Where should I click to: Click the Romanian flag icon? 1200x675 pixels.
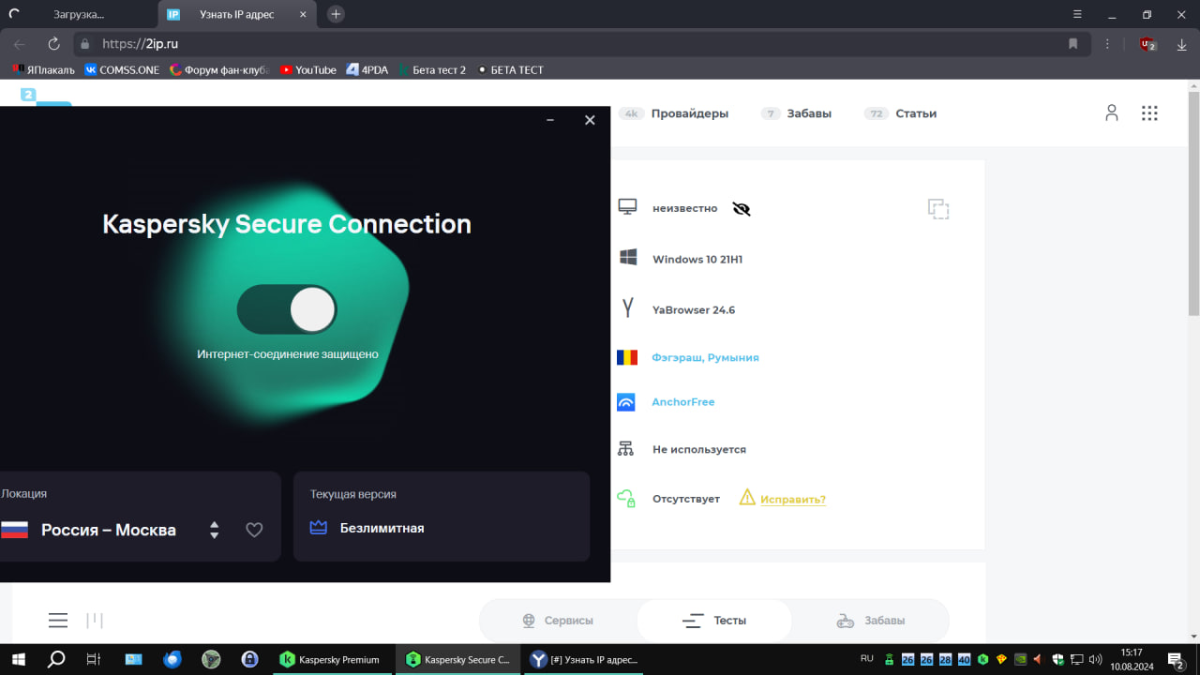click(627, 357)
